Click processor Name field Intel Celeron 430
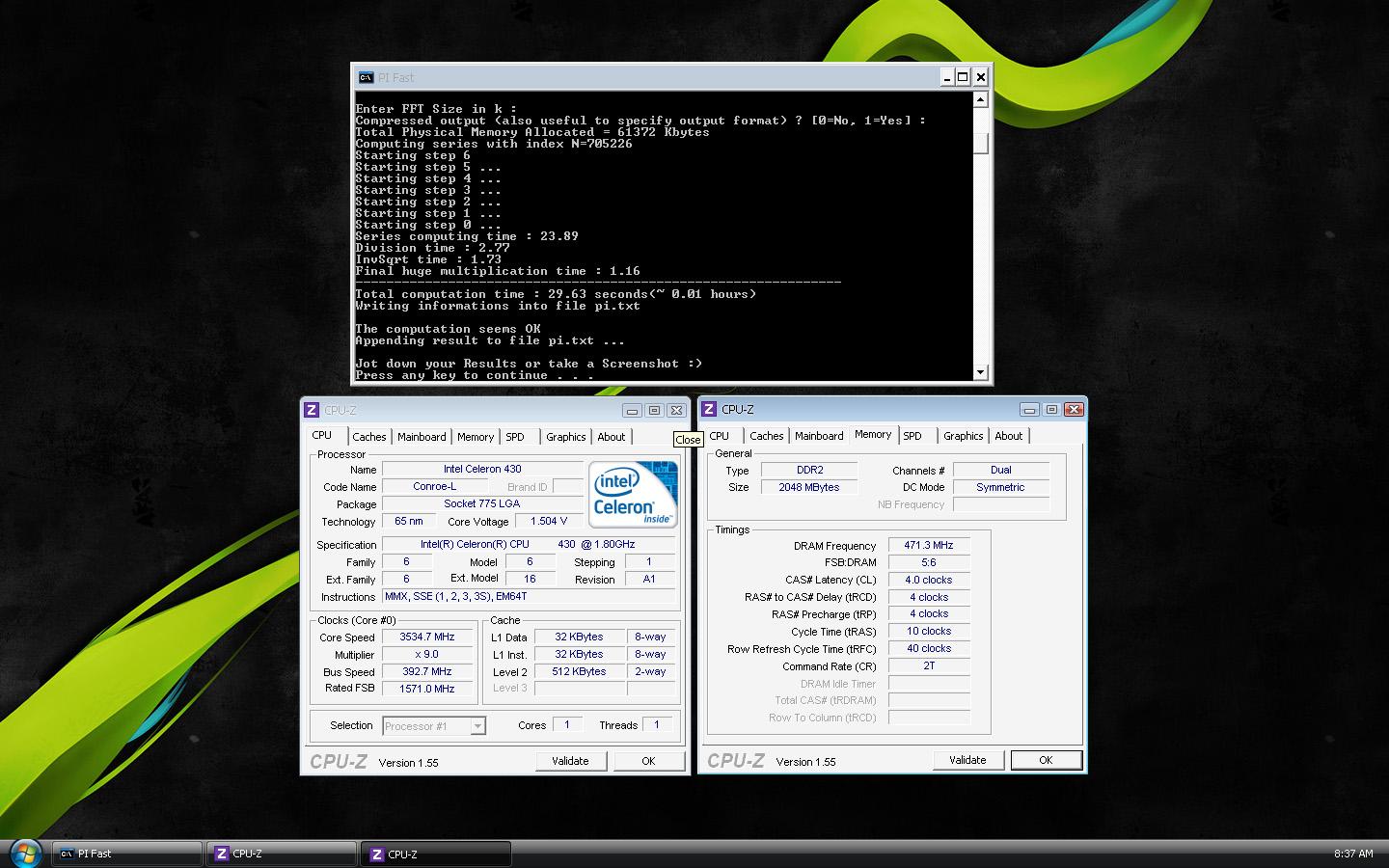 (x=482, y=470)
